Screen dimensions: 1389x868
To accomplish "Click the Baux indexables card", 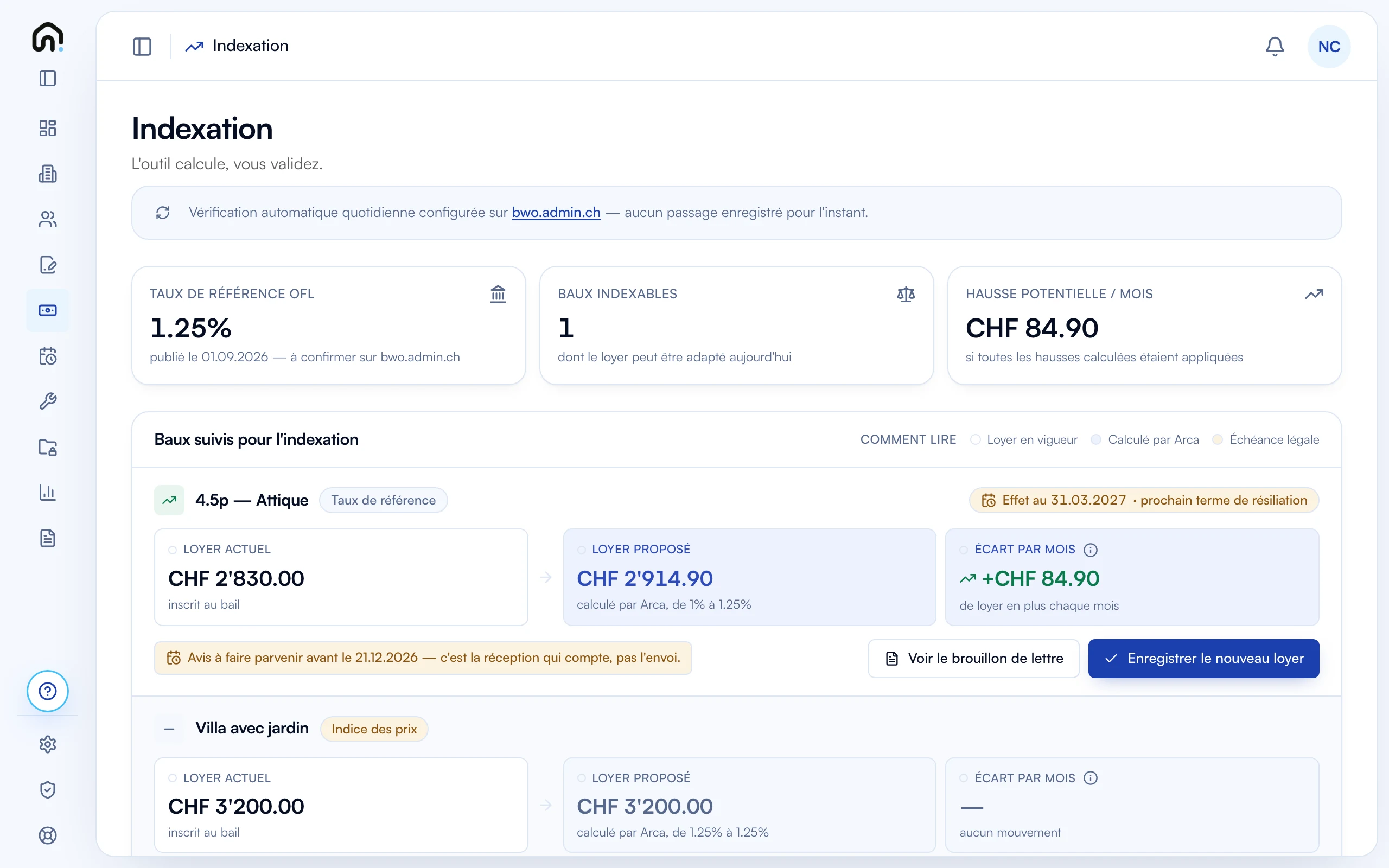I will tap(736, 325).
